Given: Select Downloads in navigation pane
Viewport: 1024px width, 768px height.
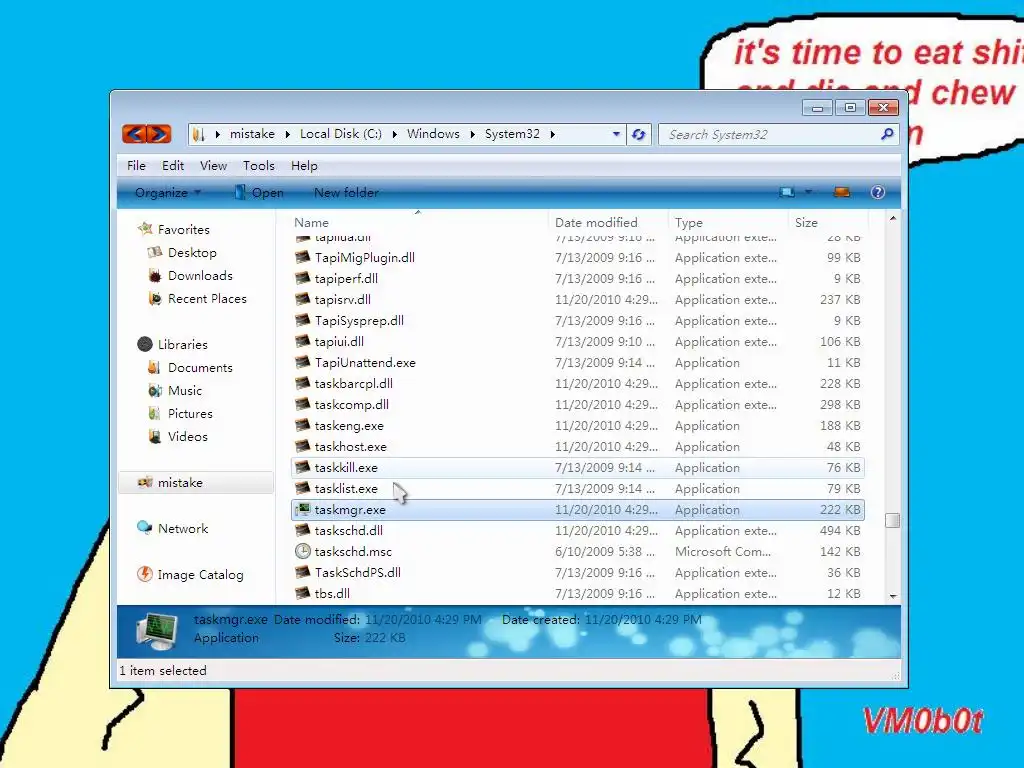Looking at the screenshot, I should [190, 276].
